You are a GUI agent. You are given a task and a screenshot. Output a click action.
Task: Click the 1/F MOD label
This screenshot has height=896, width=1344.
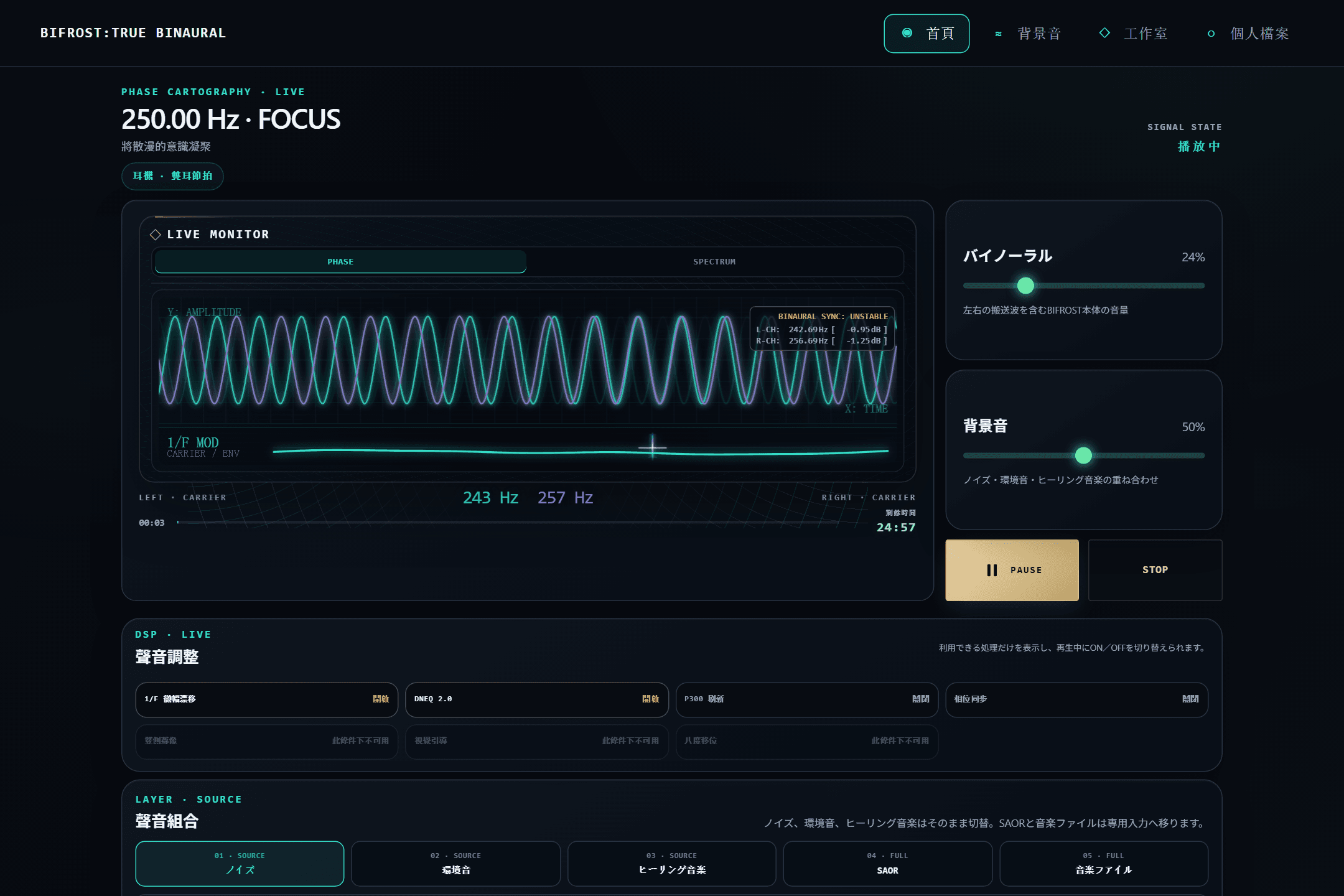click(193, 442)
